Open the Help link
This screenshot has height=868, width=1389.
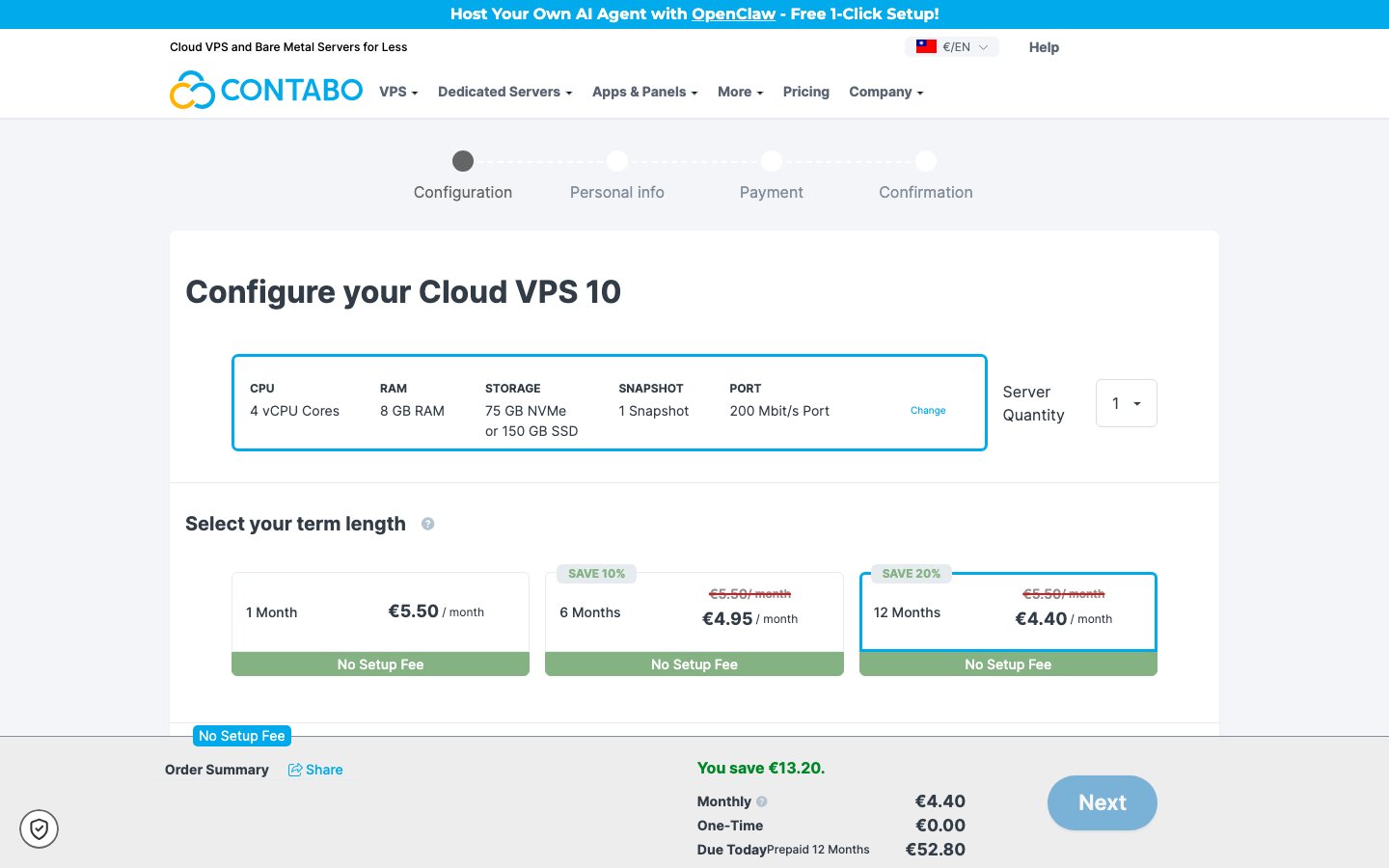pyautogui.click(x=1044, y=47)
